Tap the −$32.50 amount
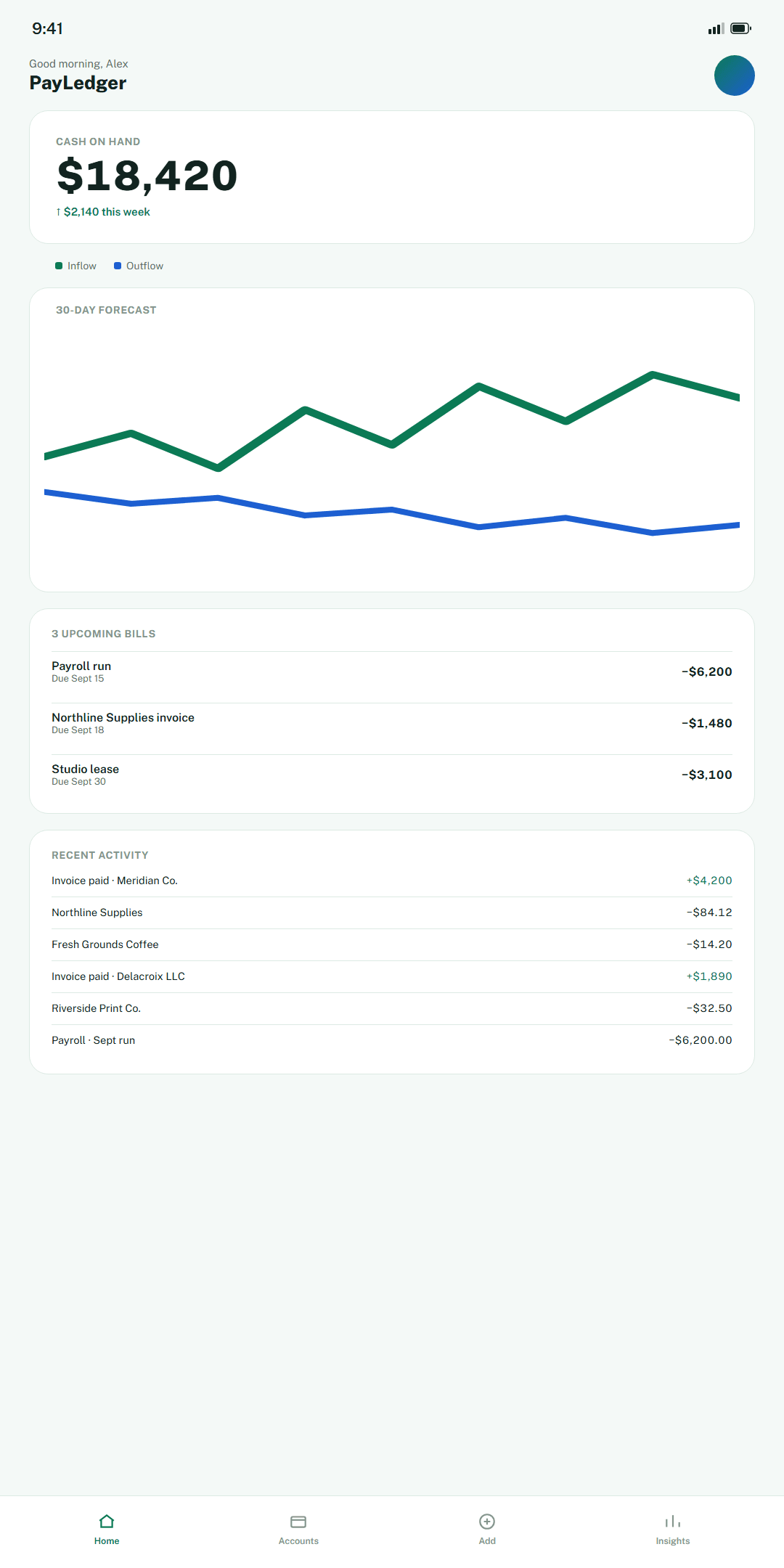This screenshot has height=1568, width=784. coord(709,1008)
